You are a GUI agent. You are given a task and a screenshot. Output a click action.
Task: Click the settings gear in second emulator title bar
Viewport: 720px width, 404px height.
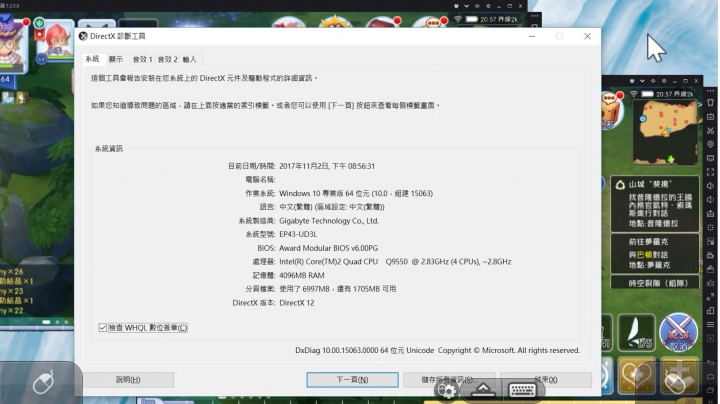[664, 81]
